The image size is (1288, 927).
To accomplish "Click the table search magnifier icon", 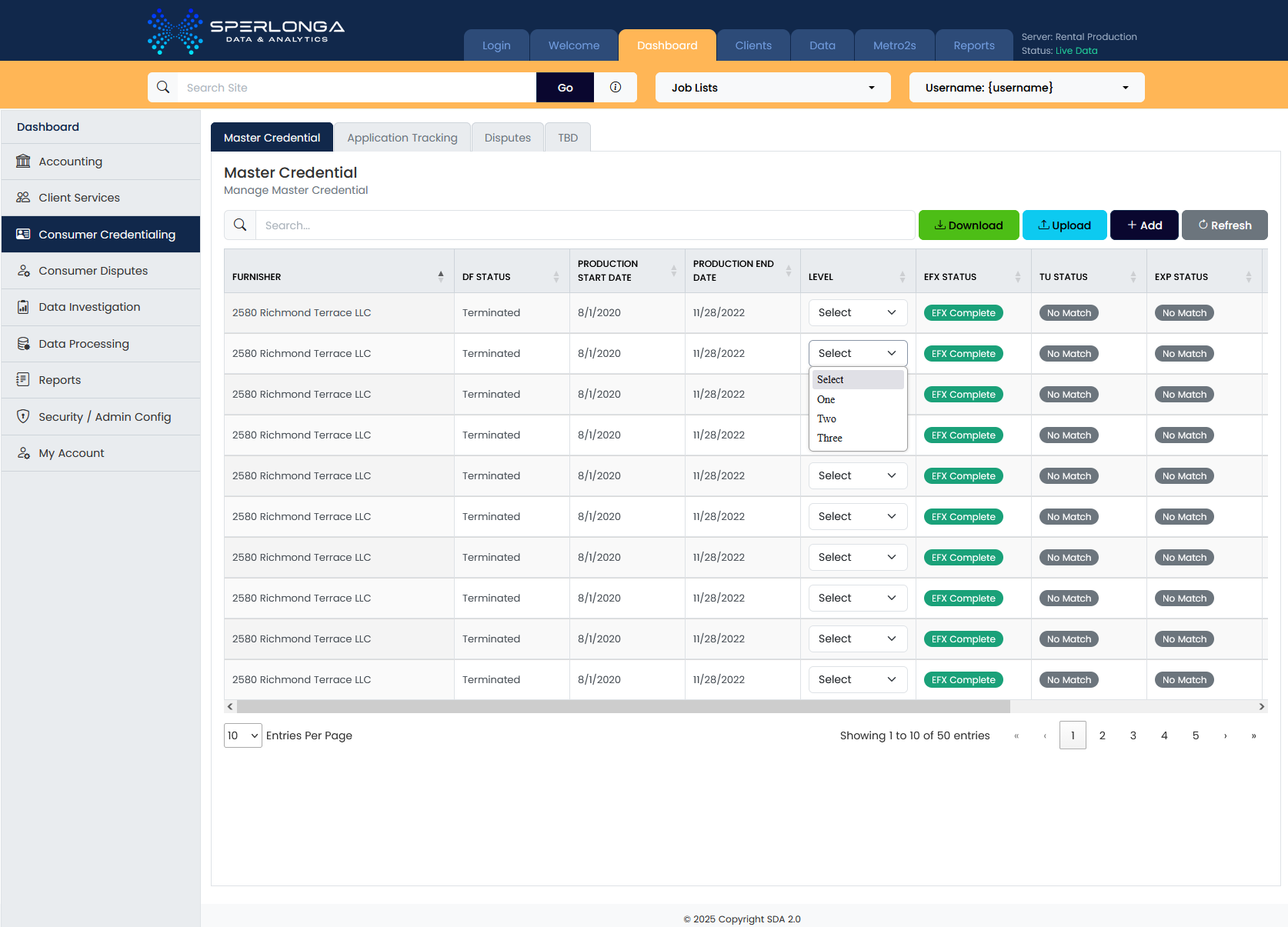I will pyautogui.click(x=240, y=225).
